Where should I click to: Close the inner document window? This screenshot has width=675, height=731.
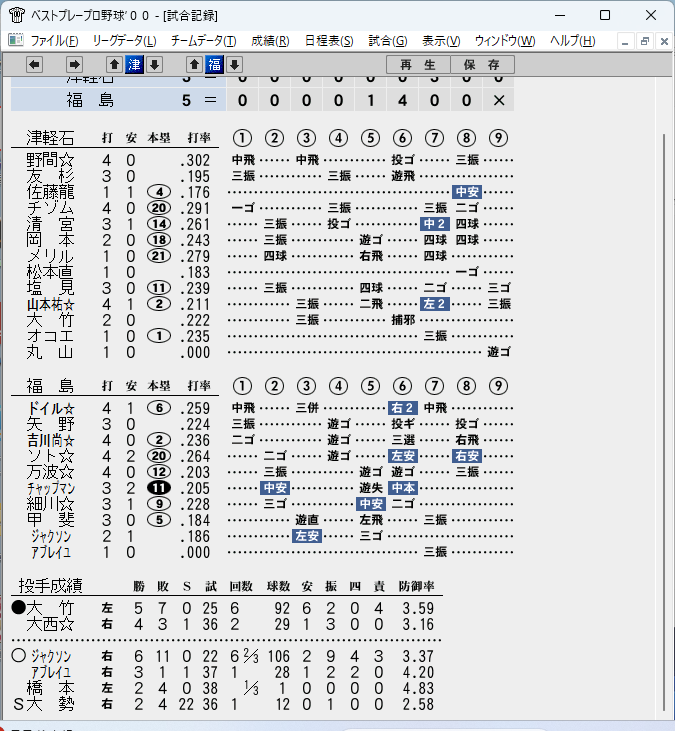(x=664, y=41)
